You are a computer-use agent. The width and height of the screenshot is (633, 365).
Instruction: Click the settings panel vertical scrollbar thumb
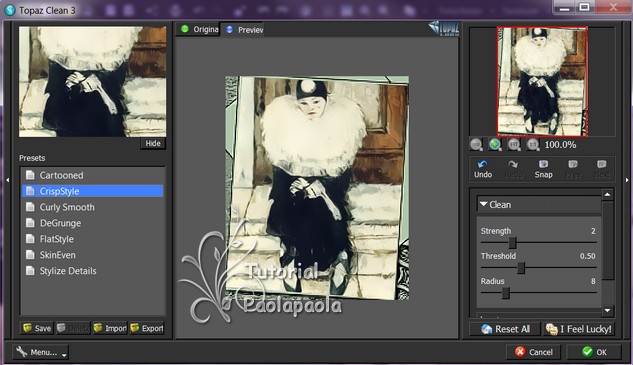click(608, 240)
